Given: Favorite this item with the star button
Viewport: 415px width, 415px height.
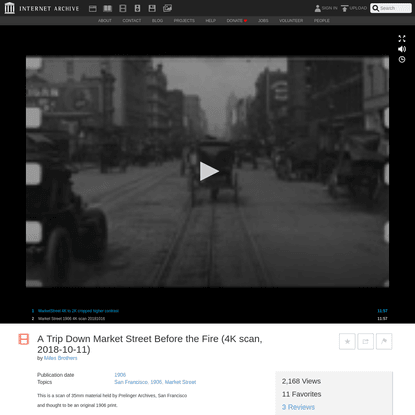Looking at the screenshot, I should click(x=347, y=341).
